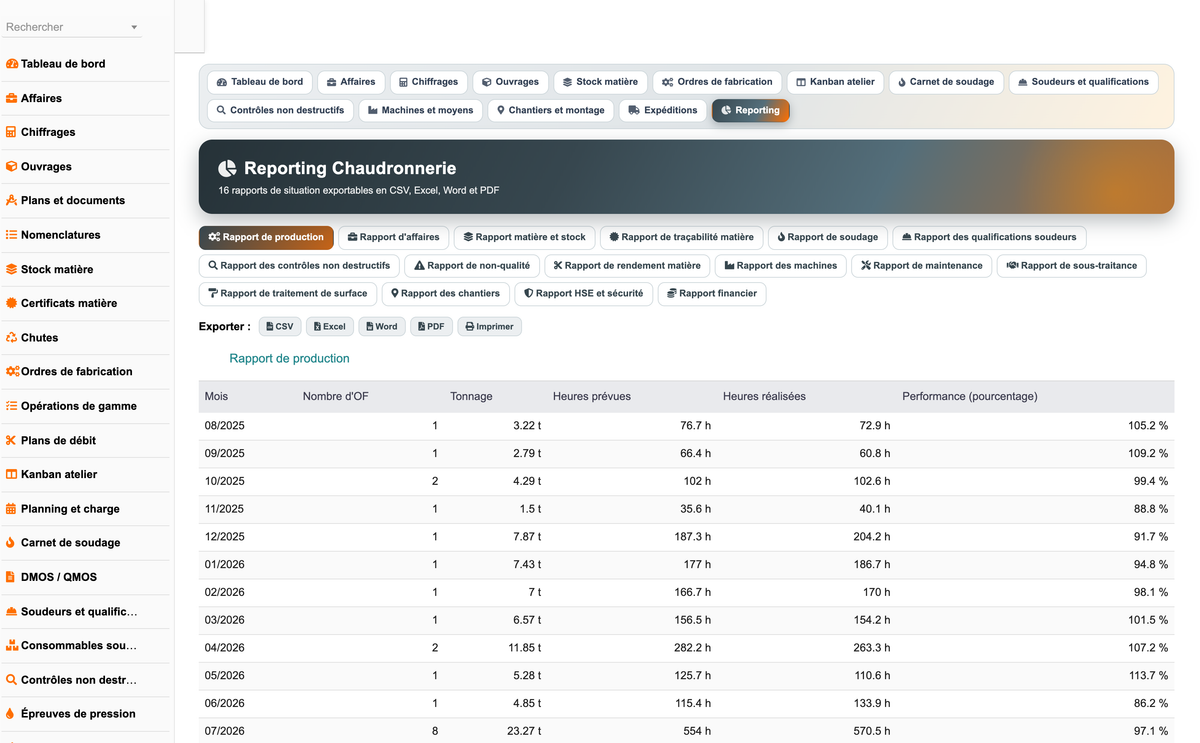
Task: Open the Ouvrages top navigation tab
Action: pyautogui.click(x=510, y=82)
